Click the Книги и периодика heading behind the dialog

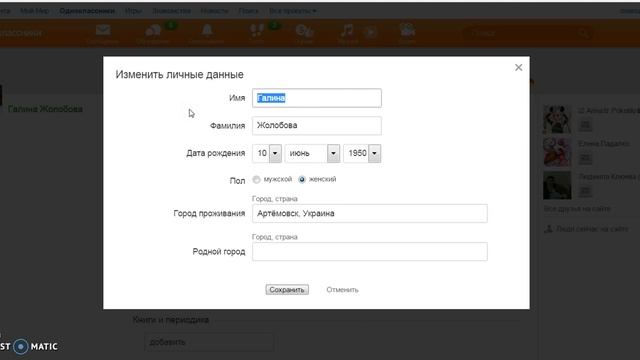point(171,320)
